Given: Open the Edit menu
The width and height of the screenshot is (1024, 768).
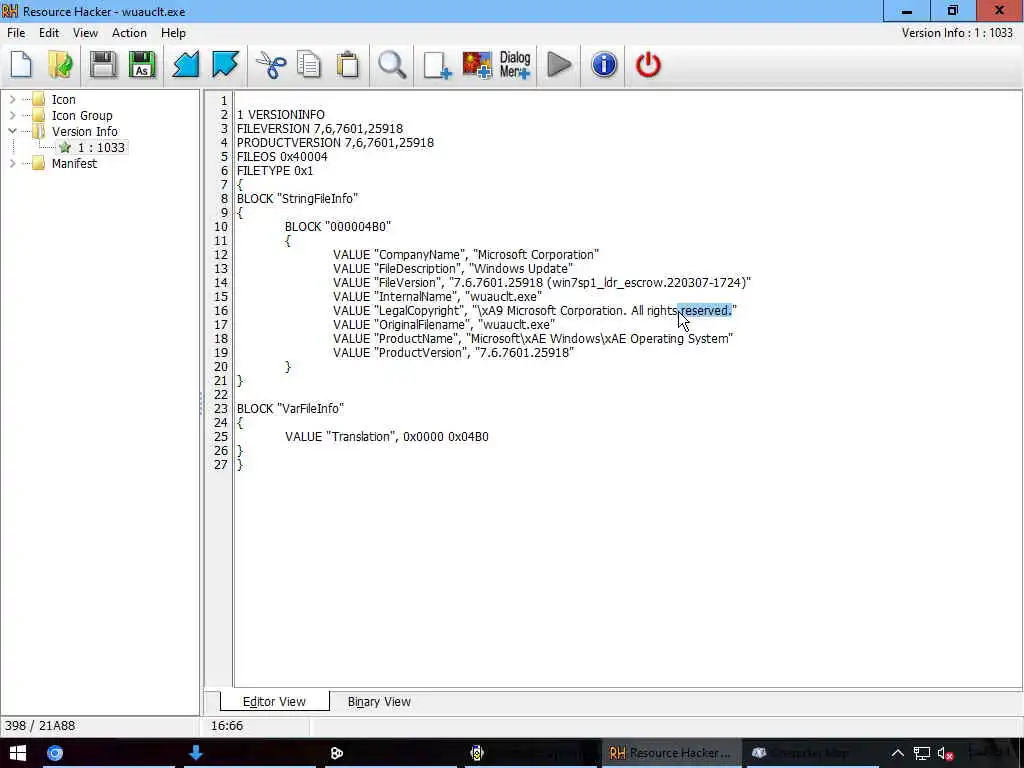Looking at the screenshot, I should point(48,33).
